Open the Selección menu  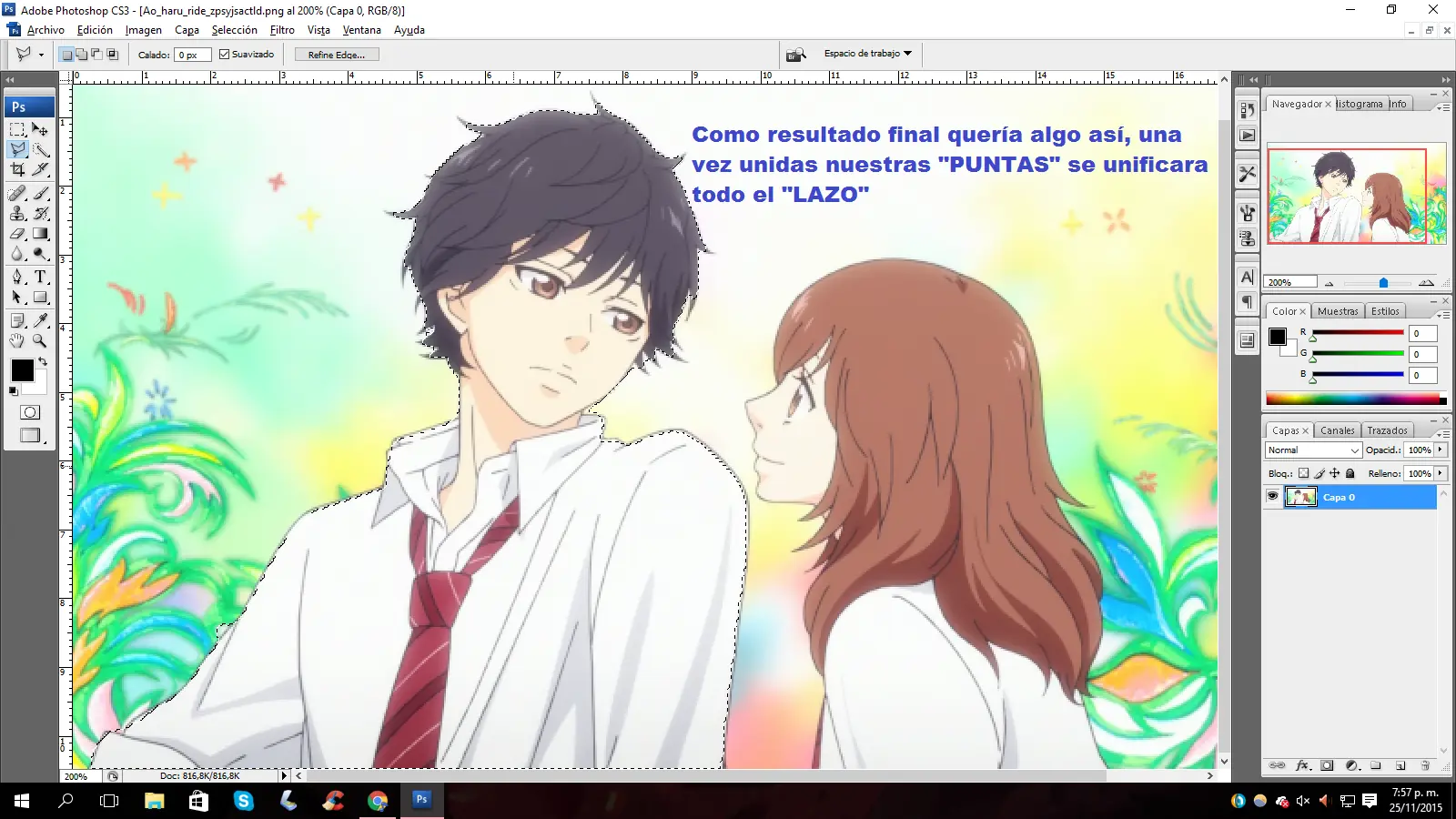point(235,30)
